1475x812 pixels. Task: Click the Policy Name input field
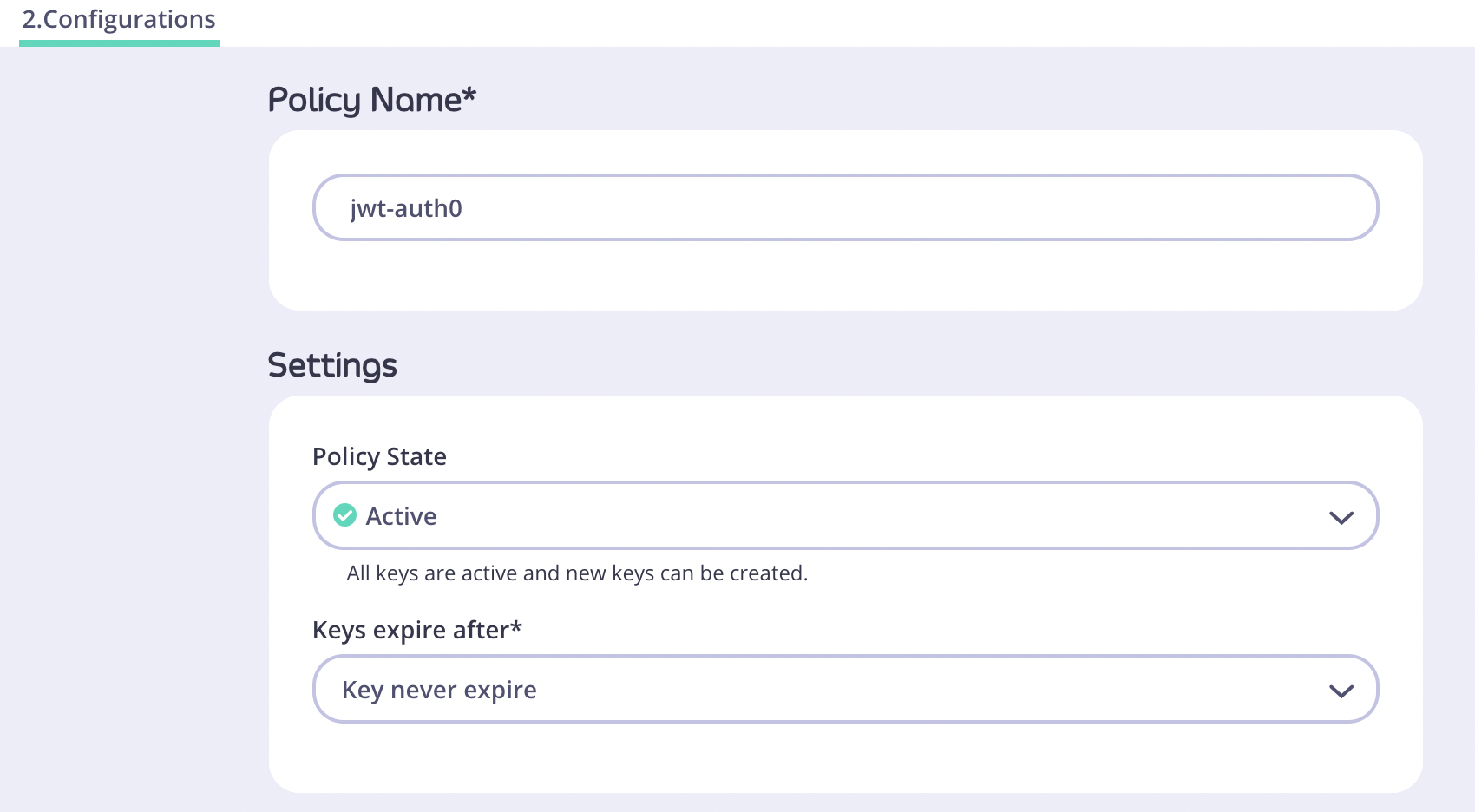pos(845,207)
